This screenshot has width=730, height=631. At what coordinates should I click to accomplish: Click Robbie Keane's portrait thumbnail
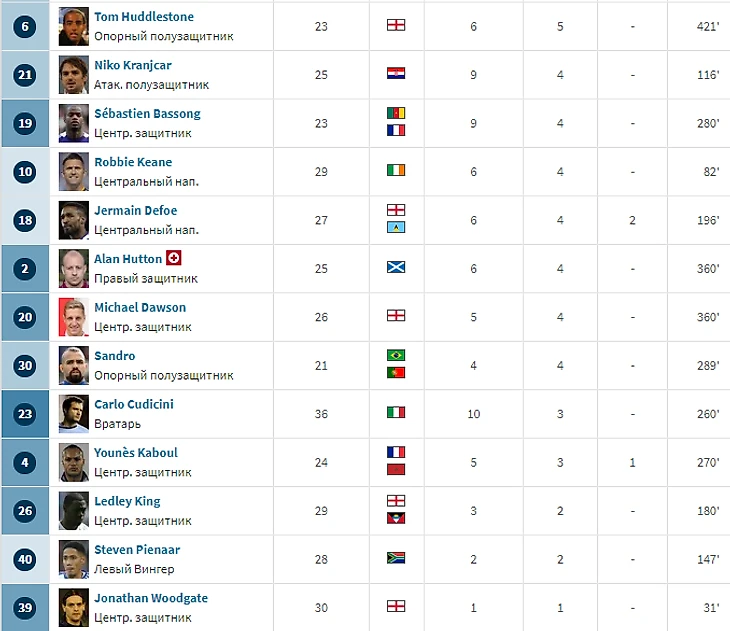coord(72,171)
